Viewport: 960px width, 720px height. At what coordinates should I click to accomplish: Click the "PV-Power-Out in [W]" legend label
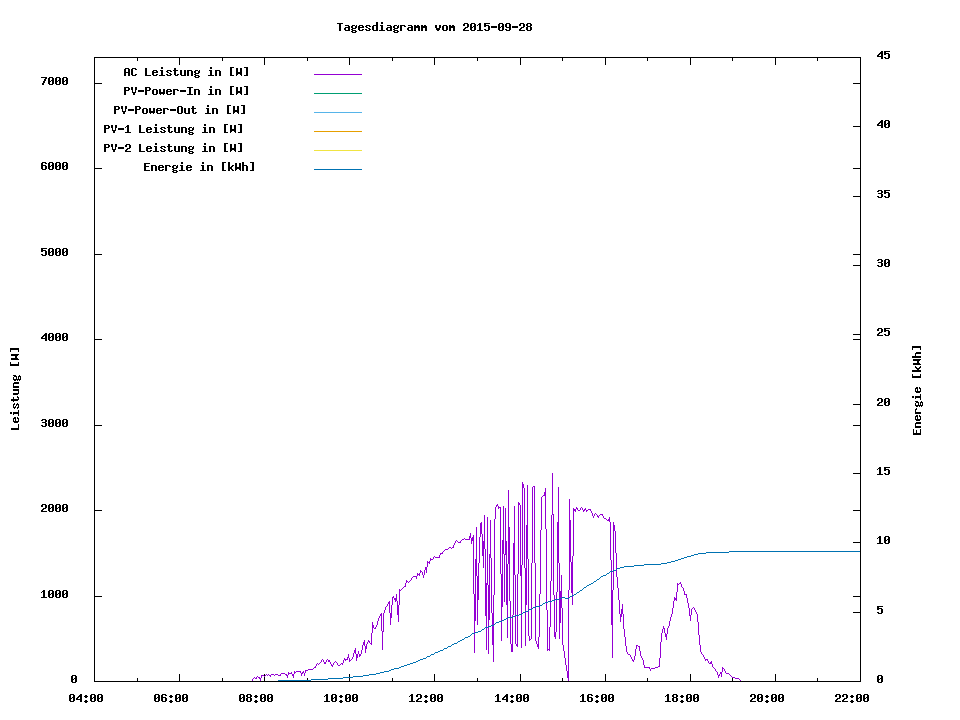(x=180, y=110)
